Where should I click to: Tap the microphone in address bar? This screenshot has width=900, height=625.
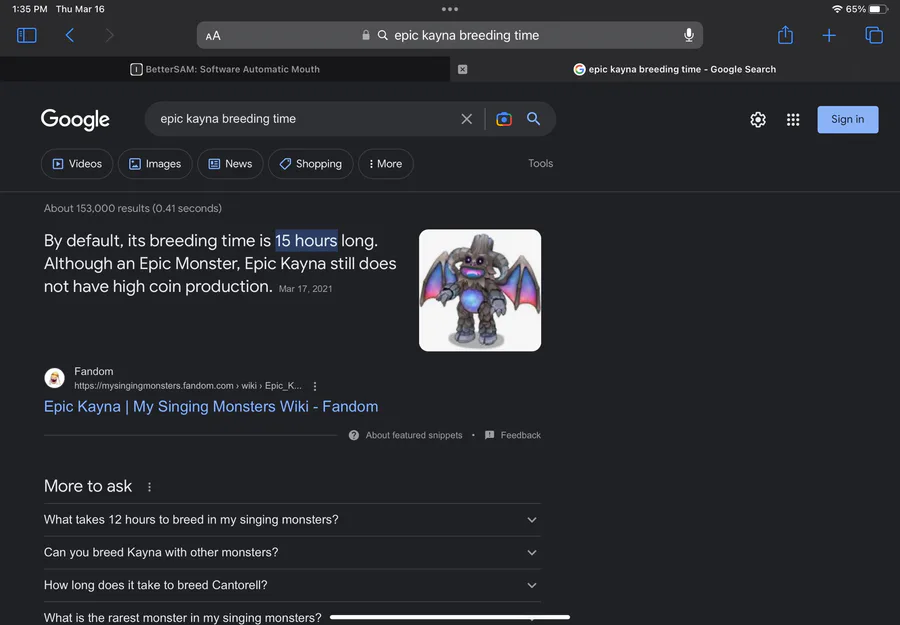pos(689,35)
